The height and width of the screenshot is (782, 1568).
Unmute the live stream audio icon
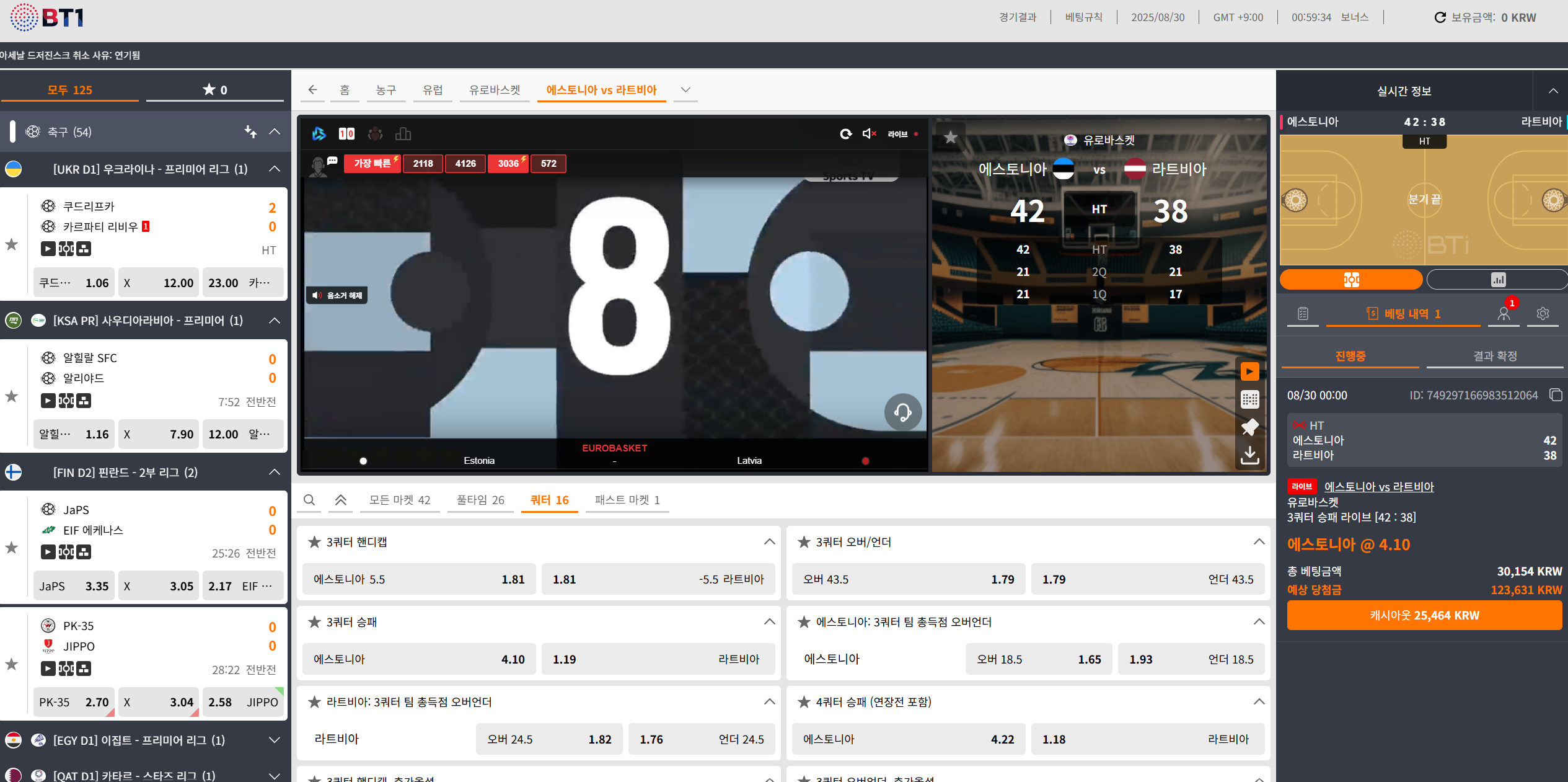coord(869,133)
